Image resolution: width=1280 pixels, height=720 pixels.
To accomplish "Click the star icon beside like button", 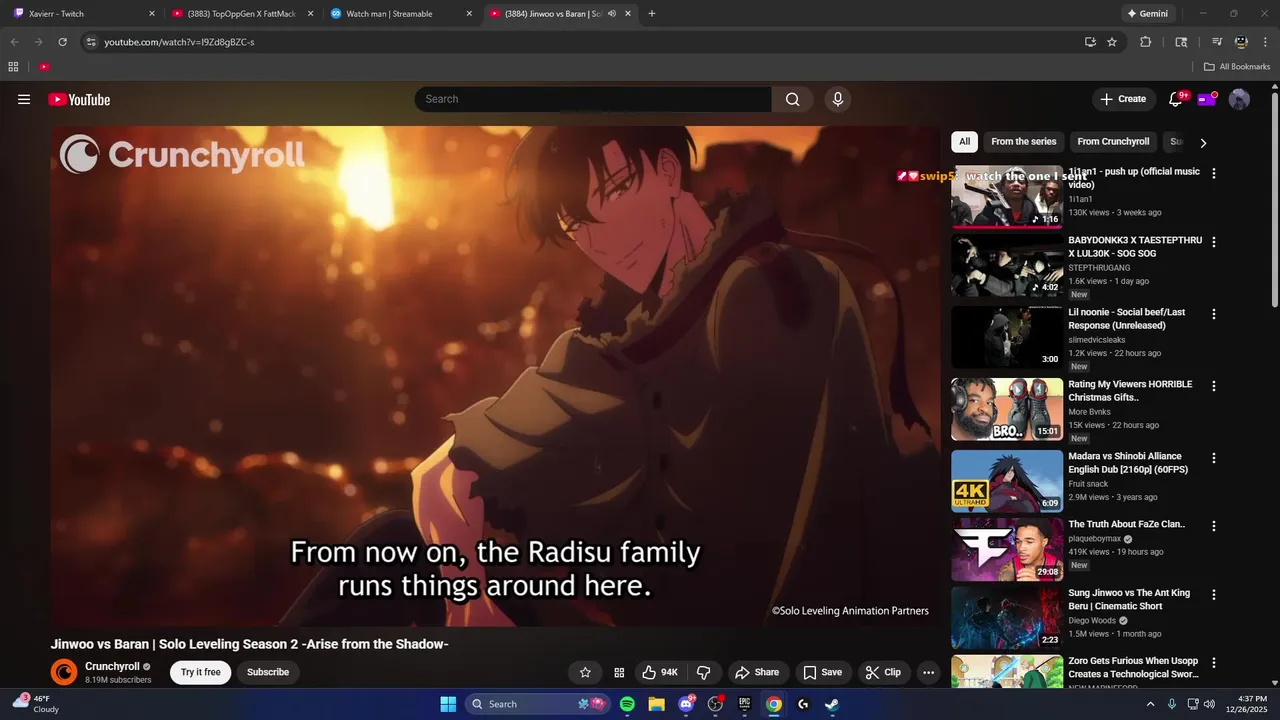I will 585,672.
